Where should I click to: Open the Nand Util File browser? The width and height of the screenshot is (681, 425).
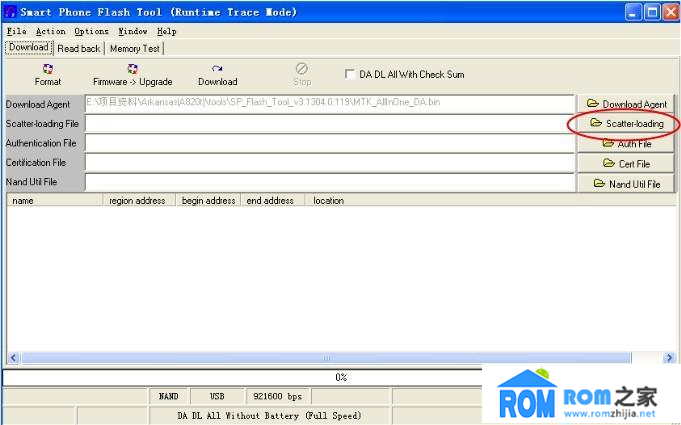pos(626,184)
